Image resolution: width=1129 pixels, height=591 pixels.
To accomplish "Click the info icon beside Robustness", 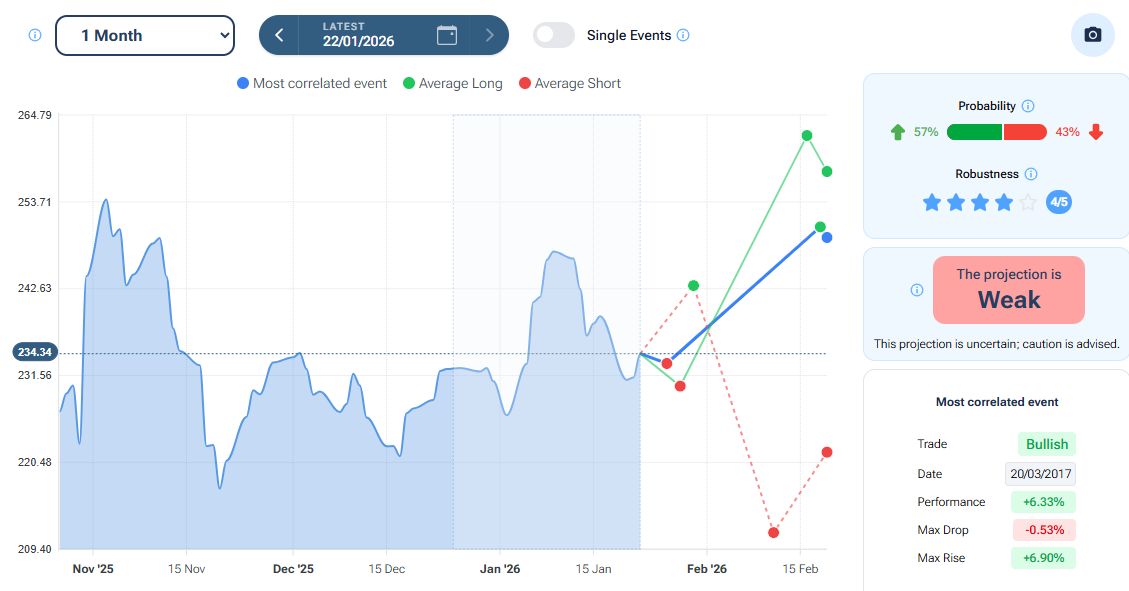I will pos(1031,174).
